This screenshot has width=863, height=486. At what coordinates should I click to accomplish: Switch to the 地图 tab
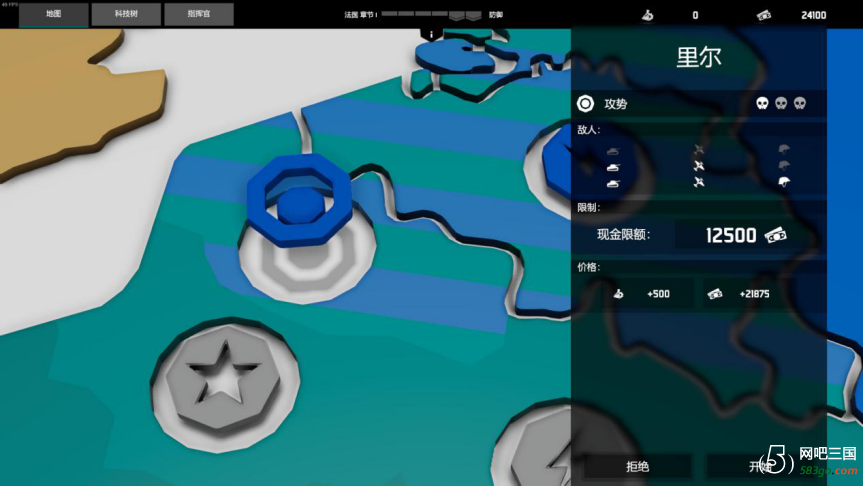(x=53, y=14)
